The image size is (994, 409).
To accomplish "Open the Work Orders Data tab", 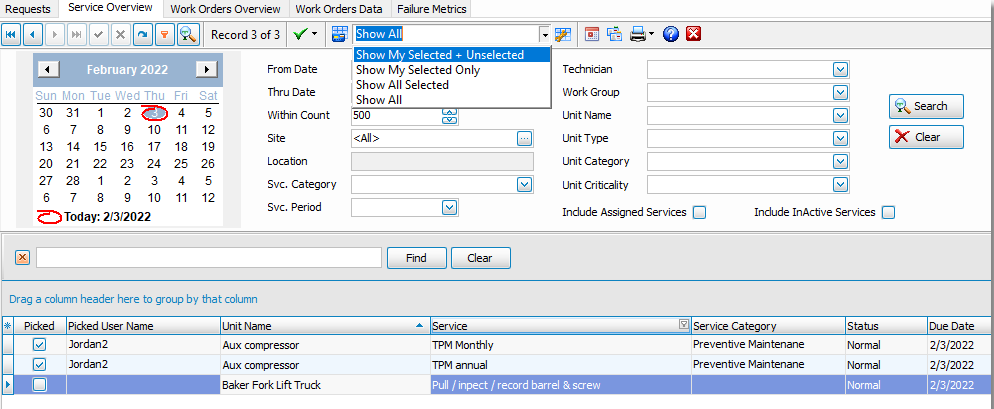I will [339, 9].
